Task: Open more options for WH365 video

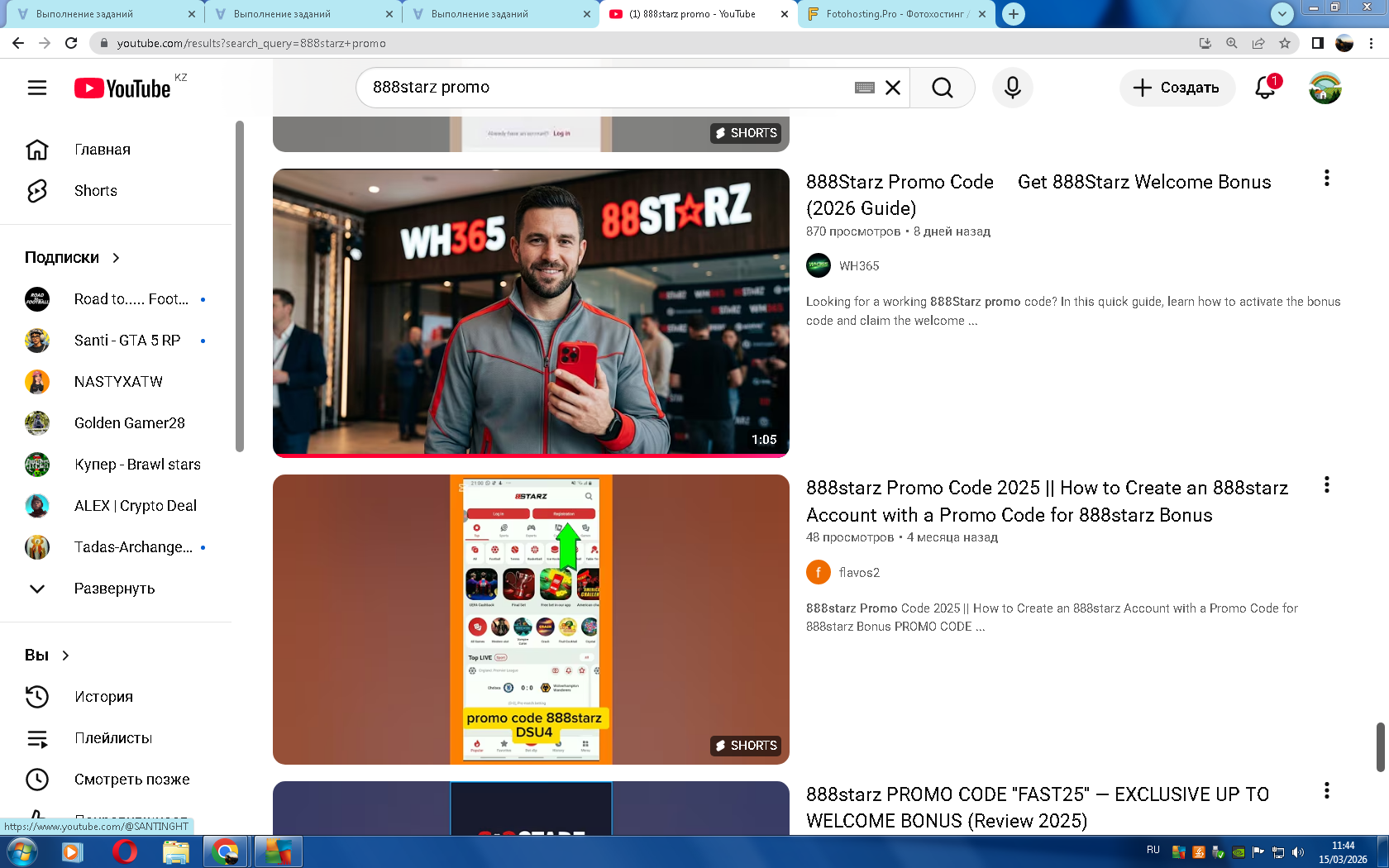Action: coord(1326,179)
